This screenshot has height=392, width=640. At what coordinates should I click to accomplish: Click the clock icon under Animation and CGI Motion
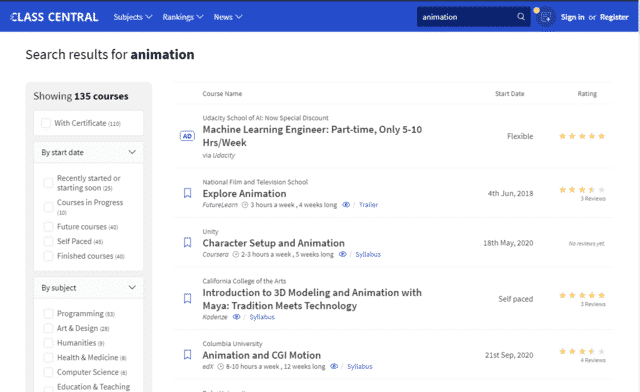coord(220,367)
